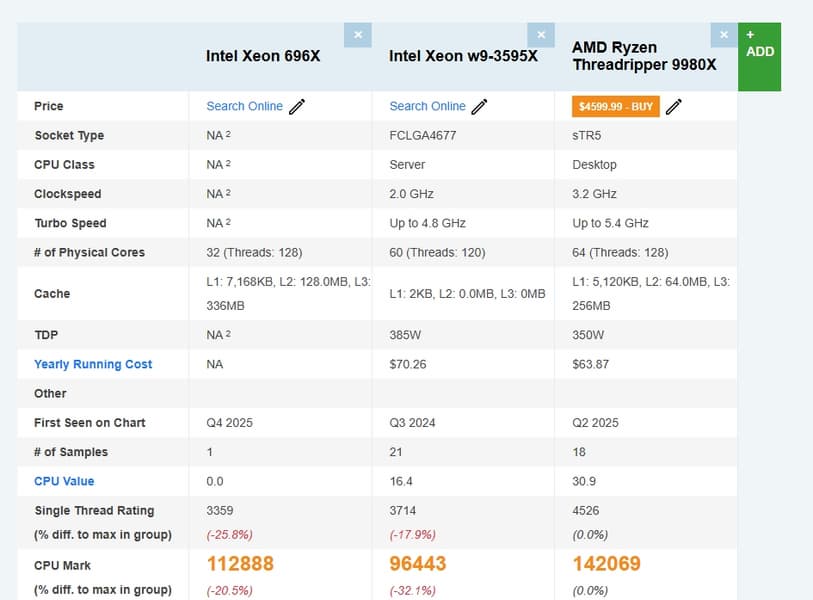Screen dimensions: 813x600
Task: Click the pencil icon beside the $4599.99 price
Action: [674, 107]
